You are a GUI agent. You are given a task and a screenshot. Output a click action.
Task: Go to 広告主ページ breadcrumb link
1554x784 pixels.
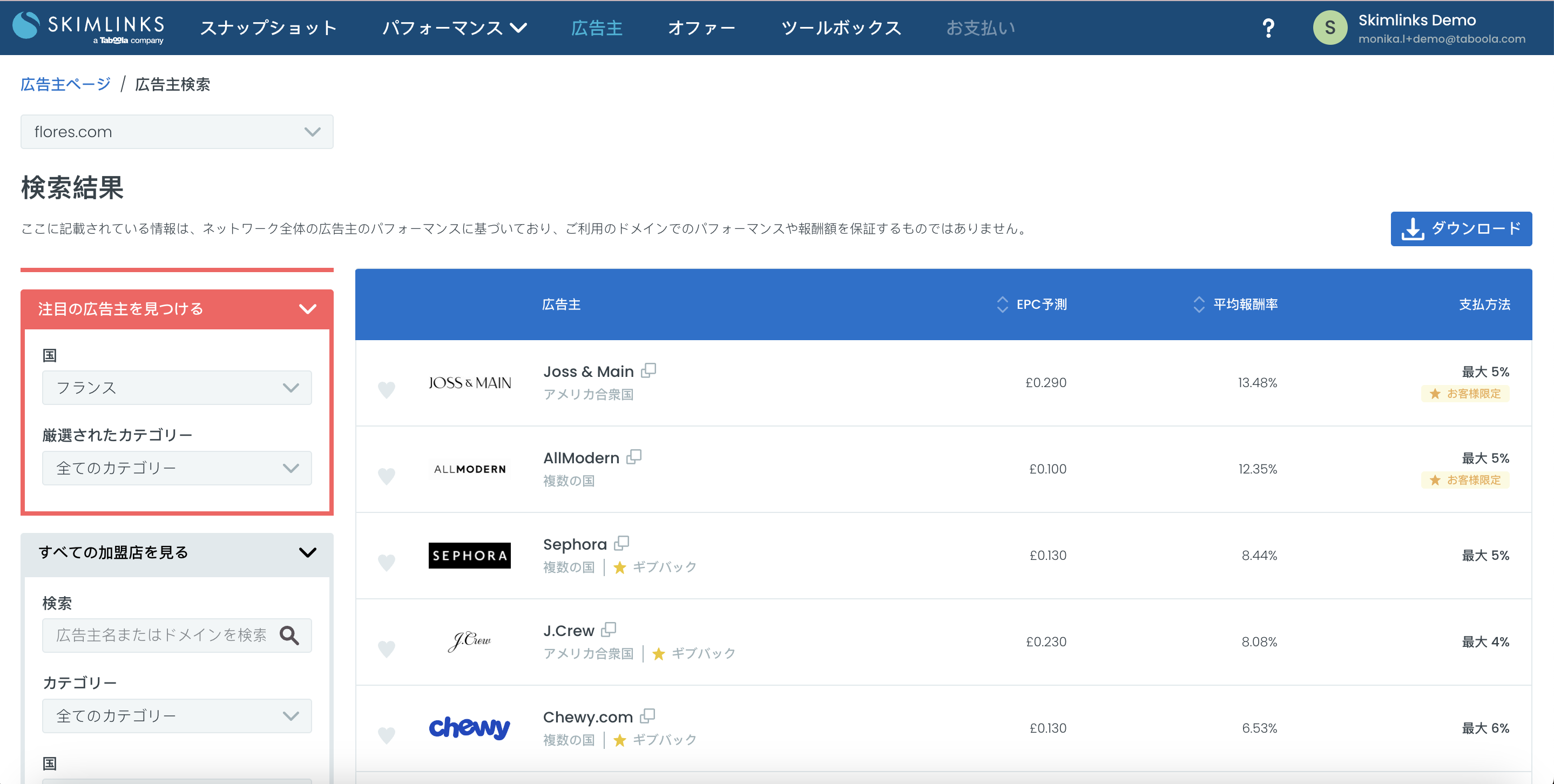tap(66, 84)
